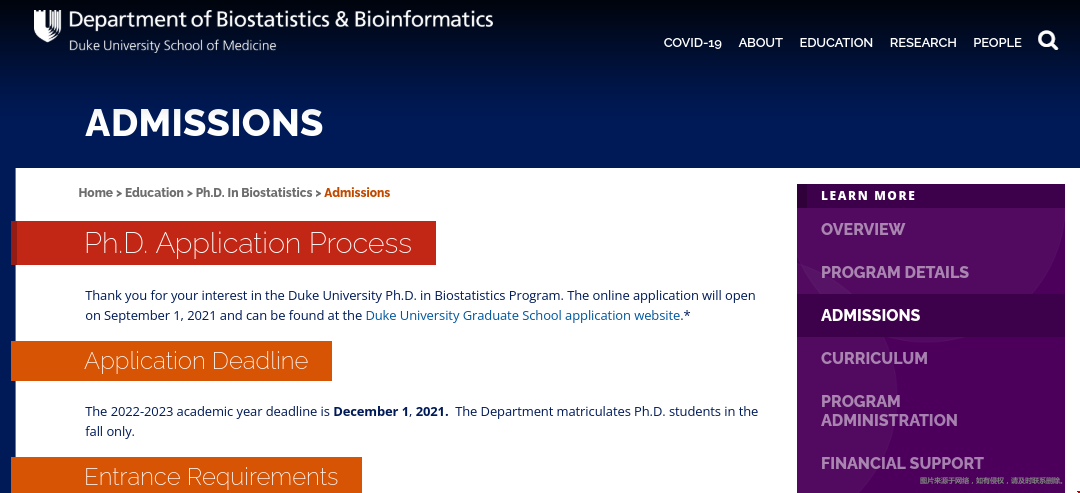The height and width of the screenshot is (493, 1080).
Task: Click the Home breadcrumb link
Action: (95, 193)
